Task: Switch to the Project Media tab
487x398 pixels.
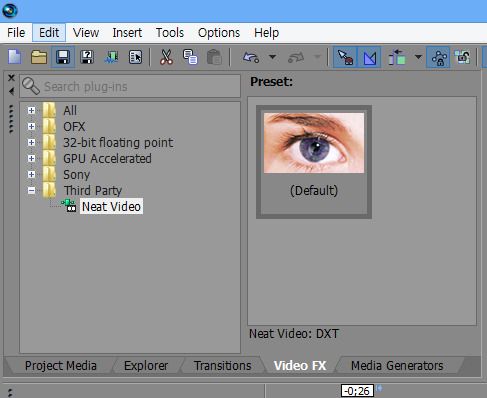Action: pos(61,366)
